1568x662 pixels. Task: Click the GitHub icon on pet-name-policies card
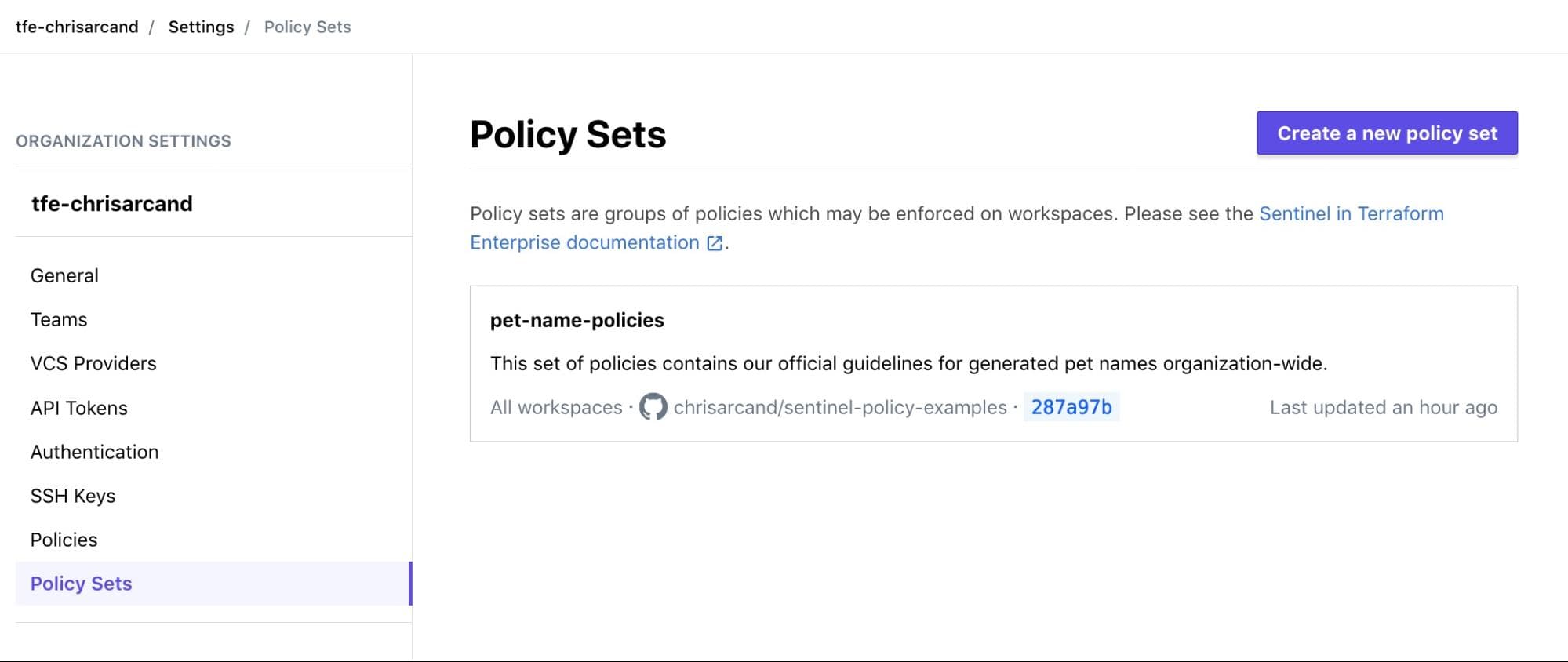pos(651,407)
